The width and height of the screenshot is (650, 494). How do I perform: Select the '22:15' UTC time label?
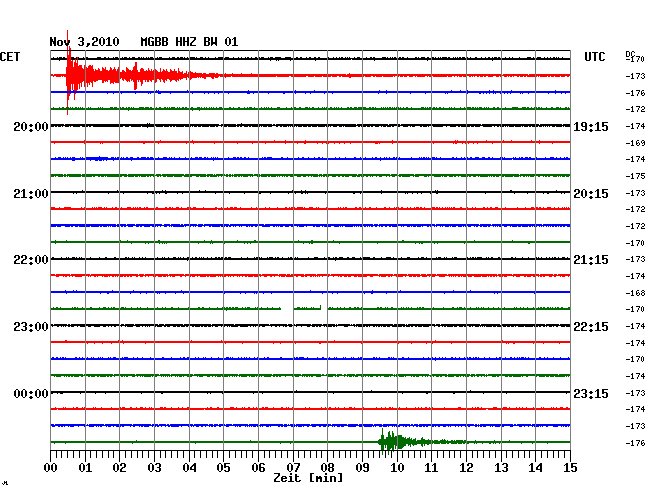point(591,327)
